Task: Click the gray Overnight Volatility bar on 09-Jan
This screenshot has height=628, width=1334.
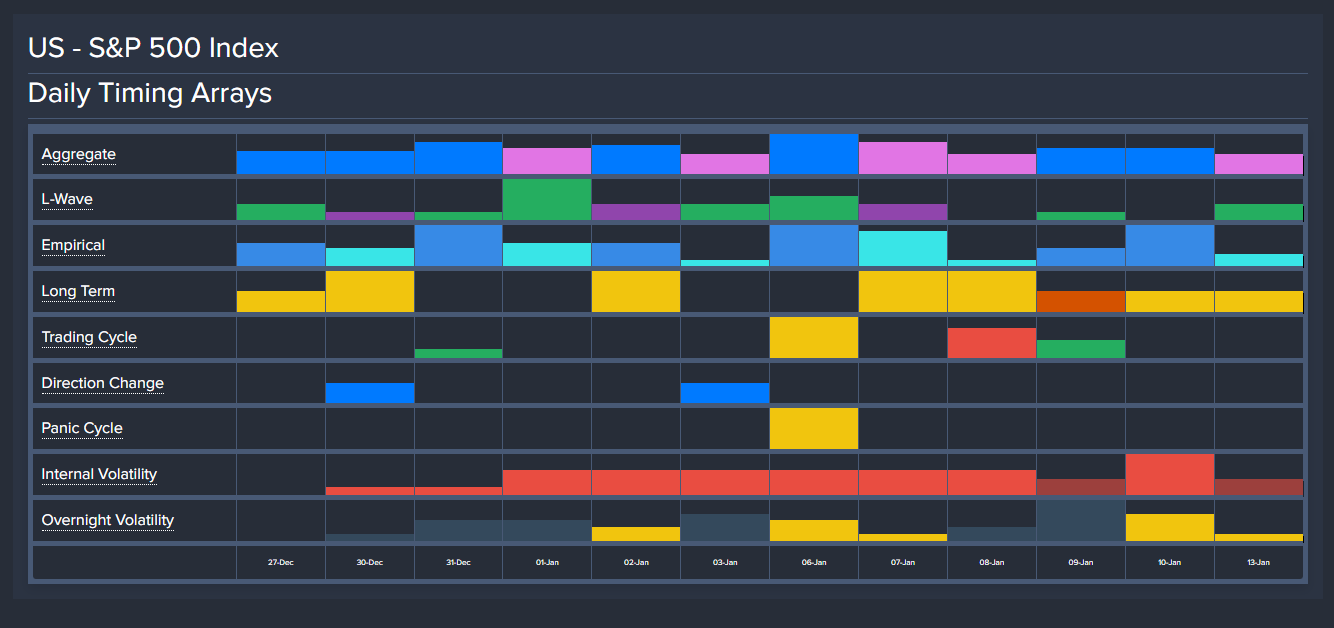Action: [x=1081, y=520]
